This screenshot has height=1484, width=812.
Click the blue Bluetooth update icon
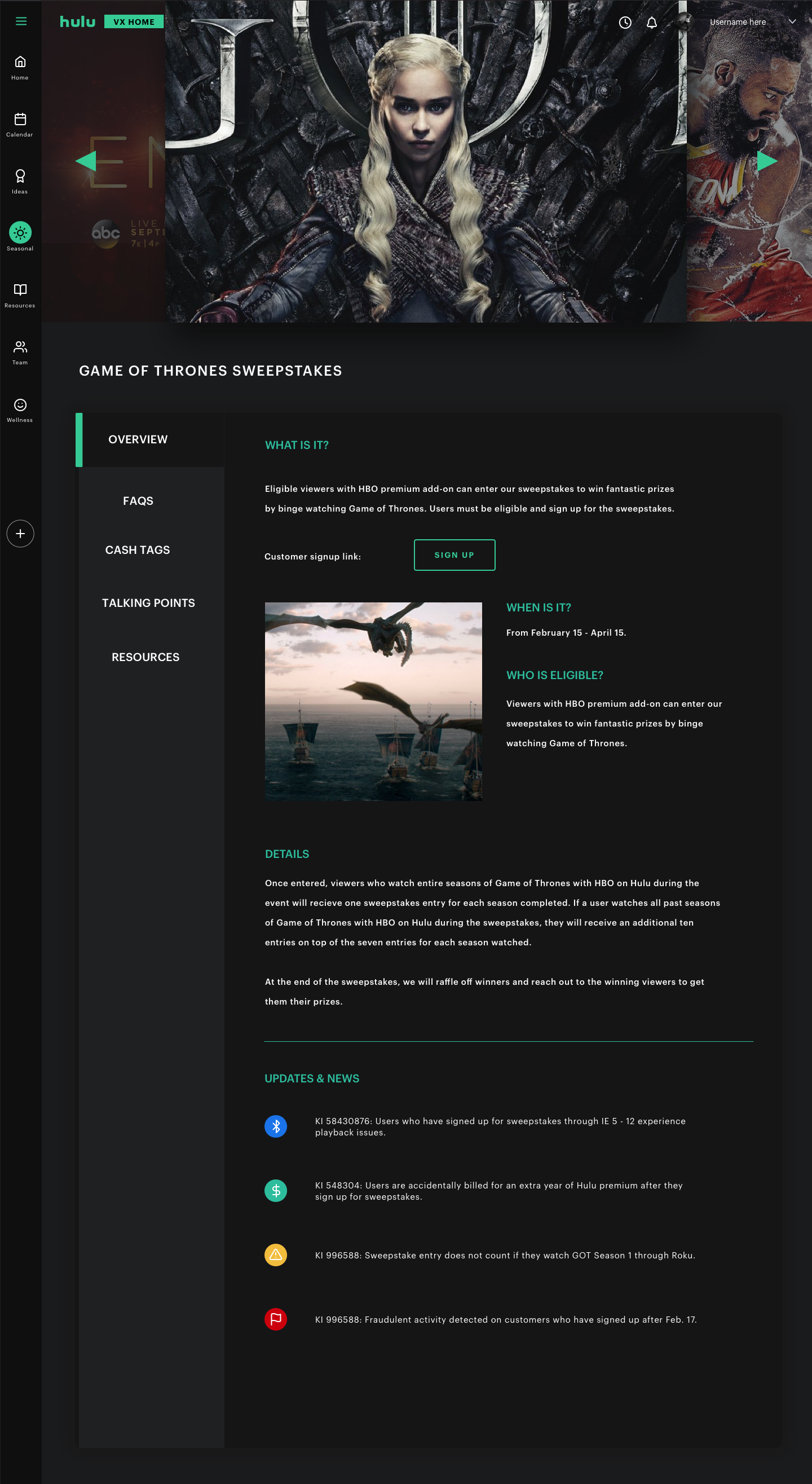click(x=276, y=1126)
